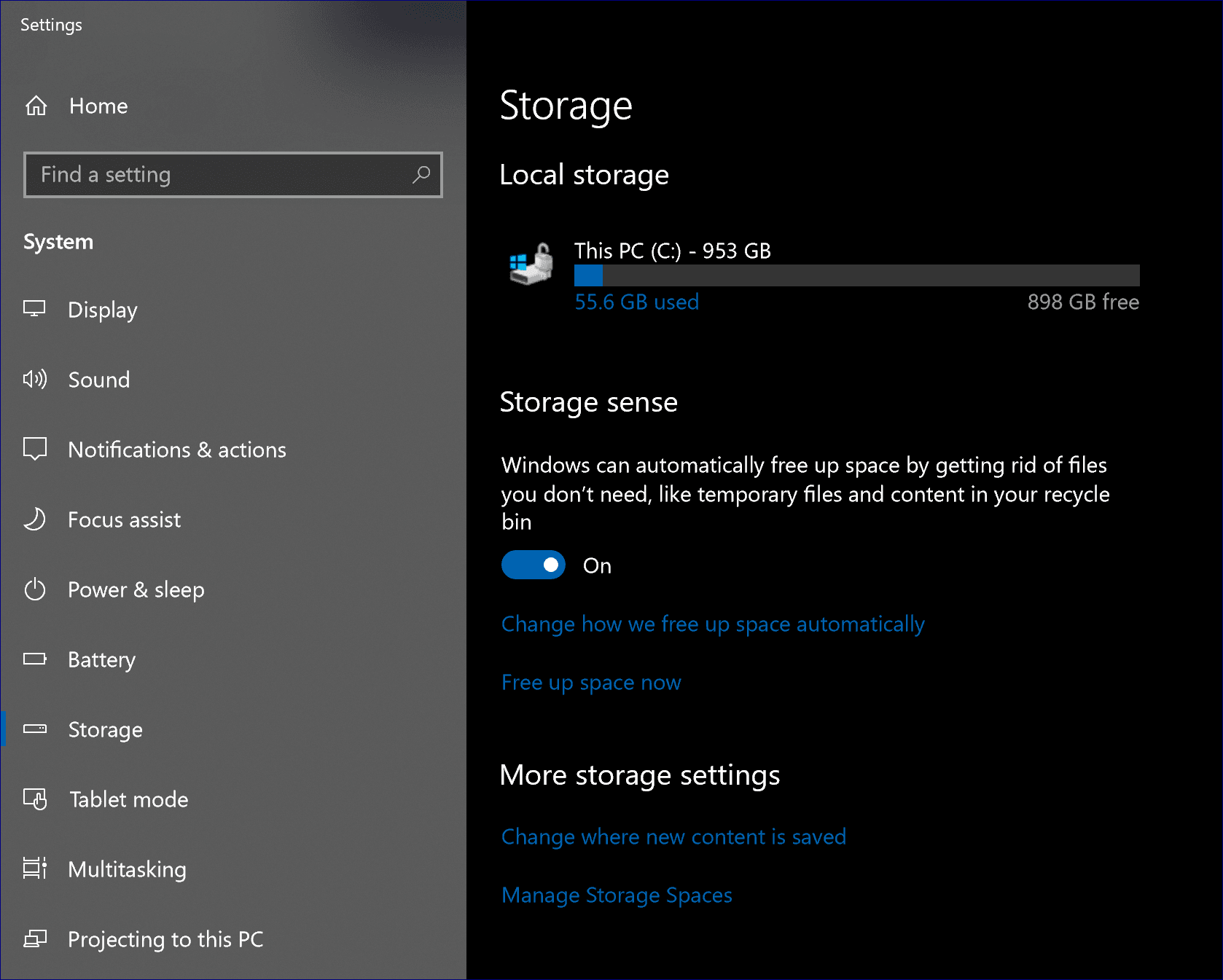Click the C: drive usage bar

[x=856, y=275]
